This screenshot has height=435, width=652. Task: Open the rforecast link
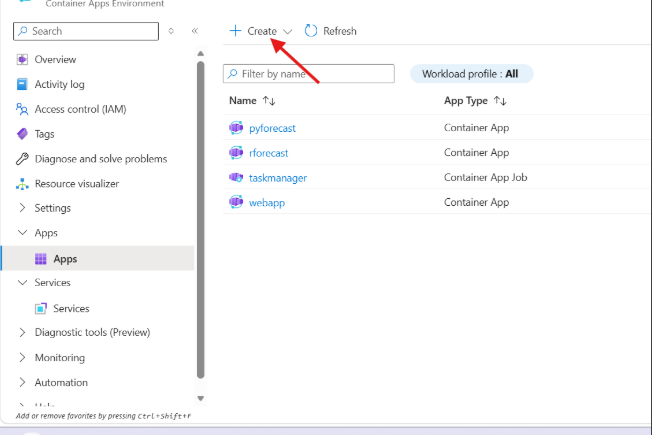pos(269,153)
